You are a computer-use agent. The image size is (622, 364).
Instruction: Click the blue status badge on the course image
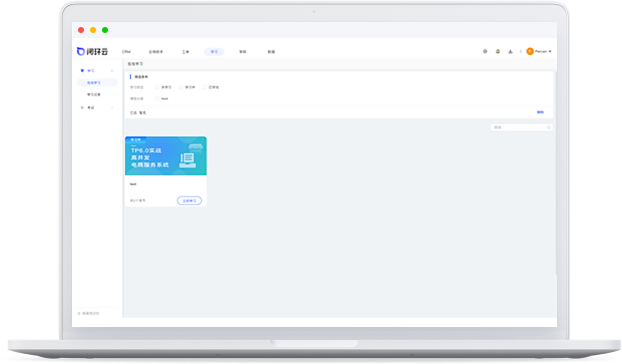136,140
